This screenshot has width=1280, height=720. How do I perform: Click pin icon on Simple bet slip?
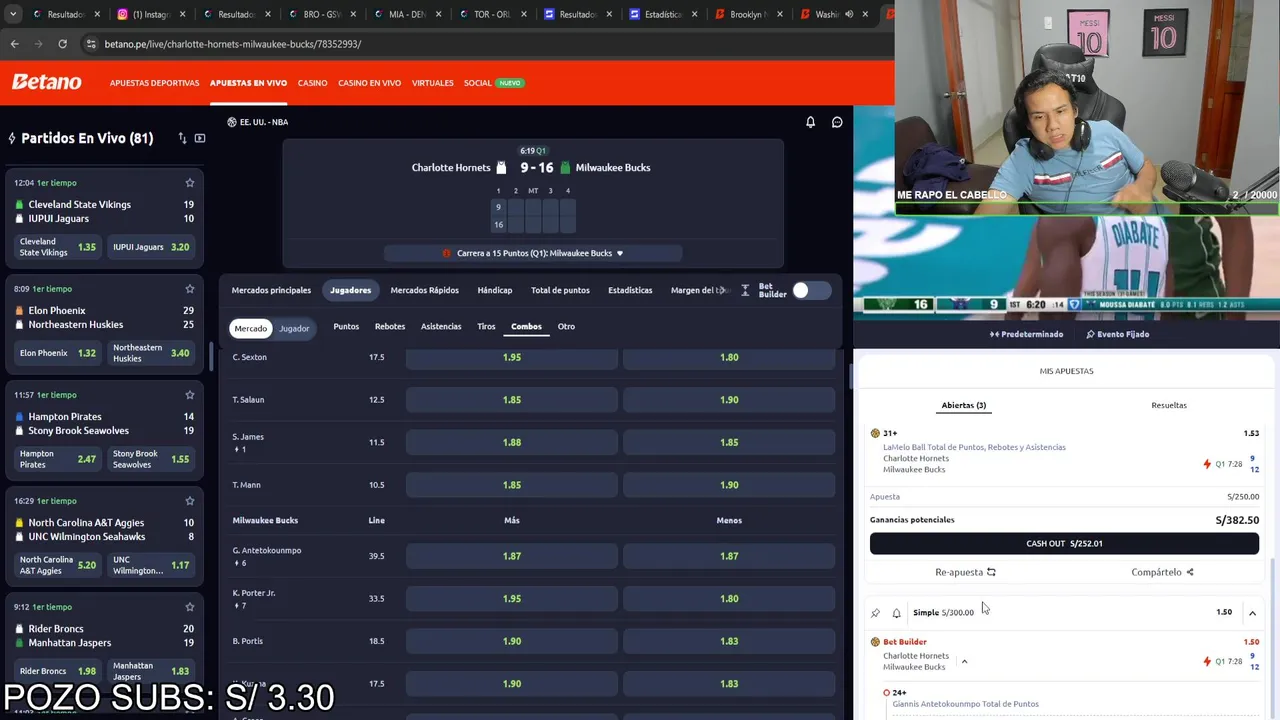pos(875,613)
